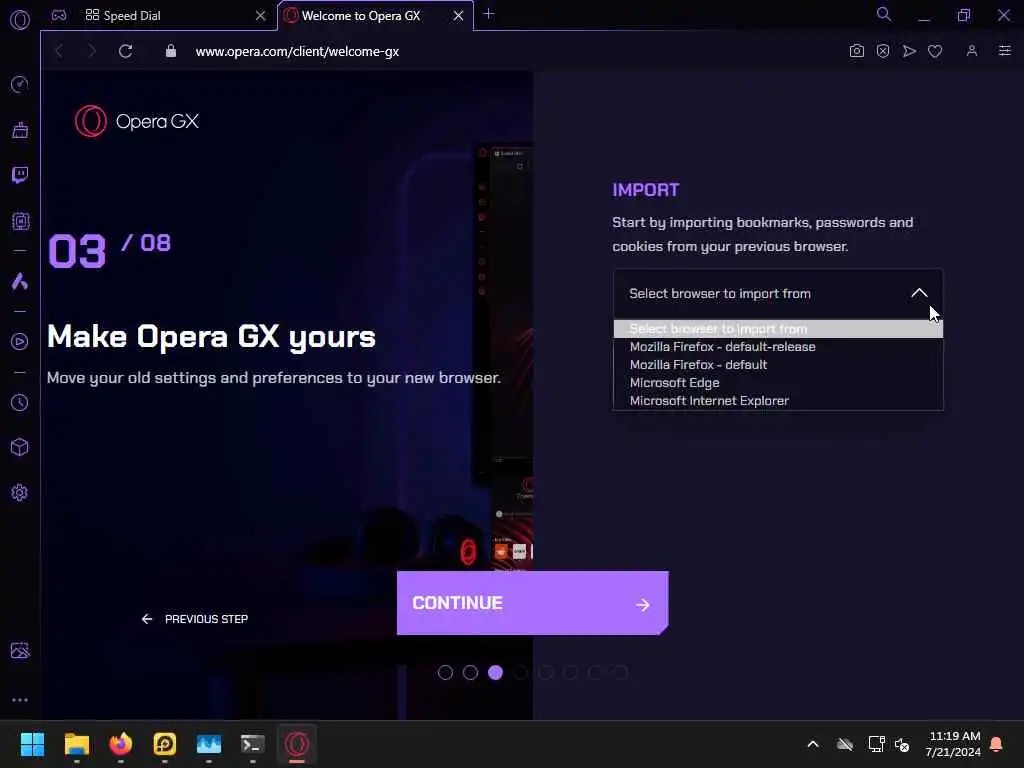This screenshot has width=1024, height=768.
Task: Take a snapshot with camera icon
Action: pos(856,51)
